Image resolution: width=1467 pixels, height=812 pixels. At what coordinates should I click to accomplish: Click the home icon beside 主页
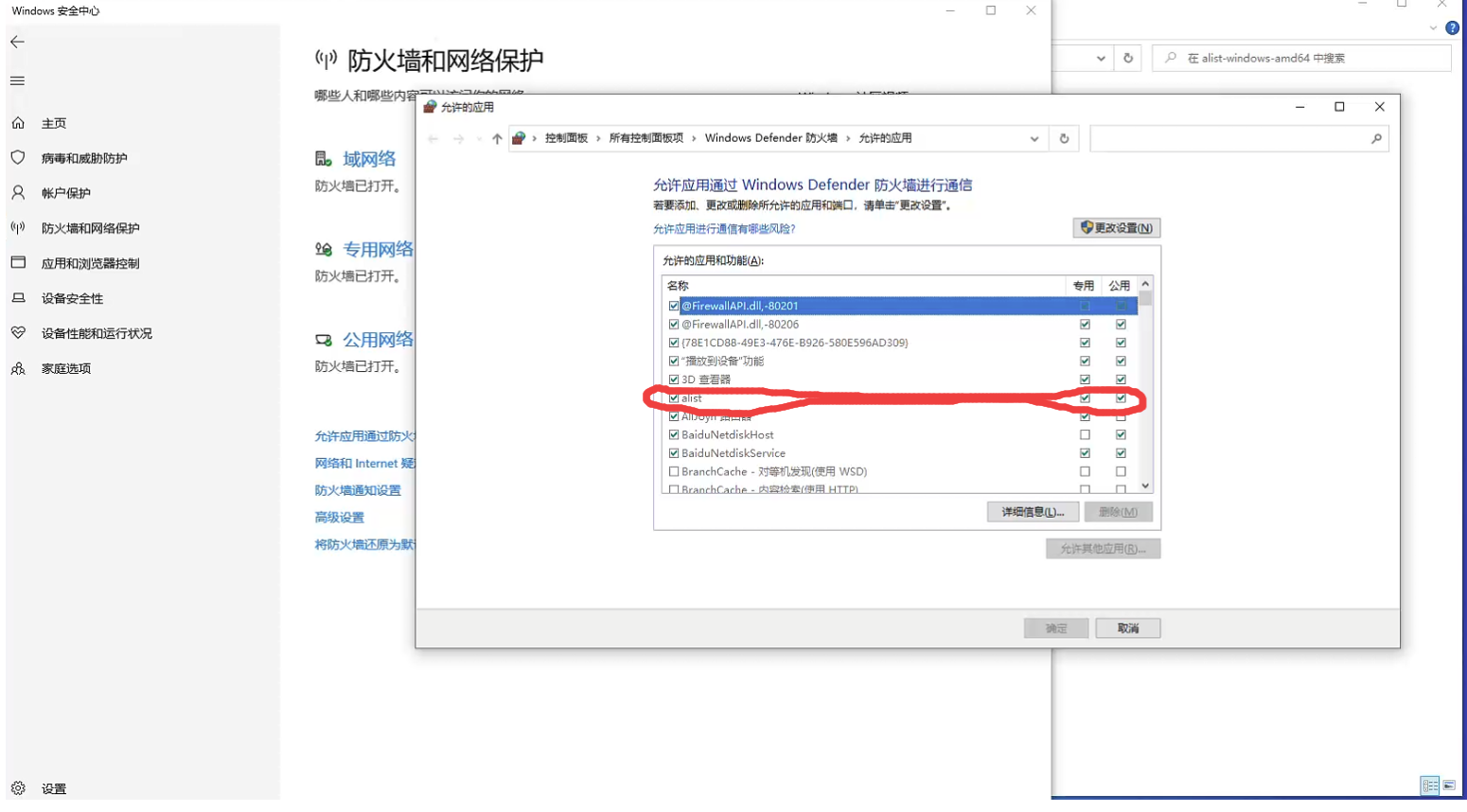[18, 123]
